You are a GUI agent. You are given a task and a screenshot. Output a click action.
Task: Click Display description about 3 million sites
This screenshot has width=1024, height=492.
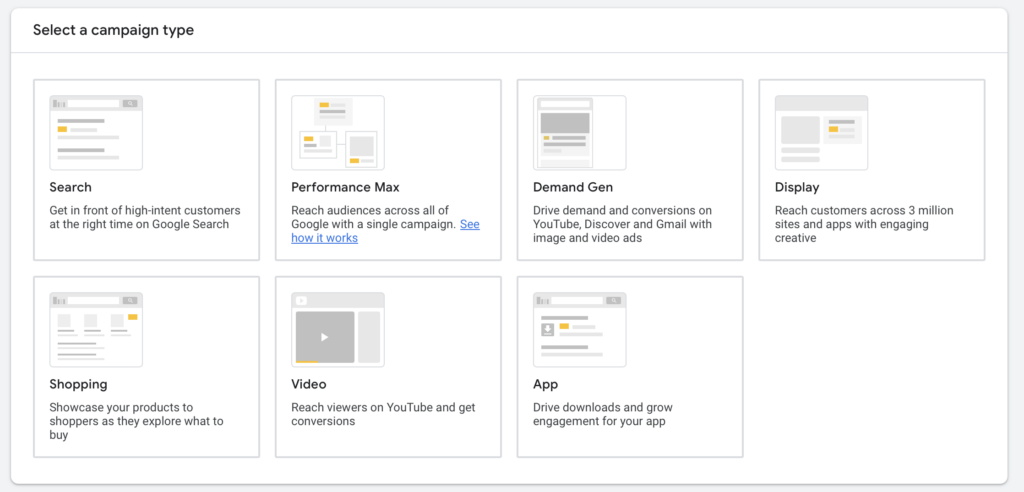coord(865,224)
